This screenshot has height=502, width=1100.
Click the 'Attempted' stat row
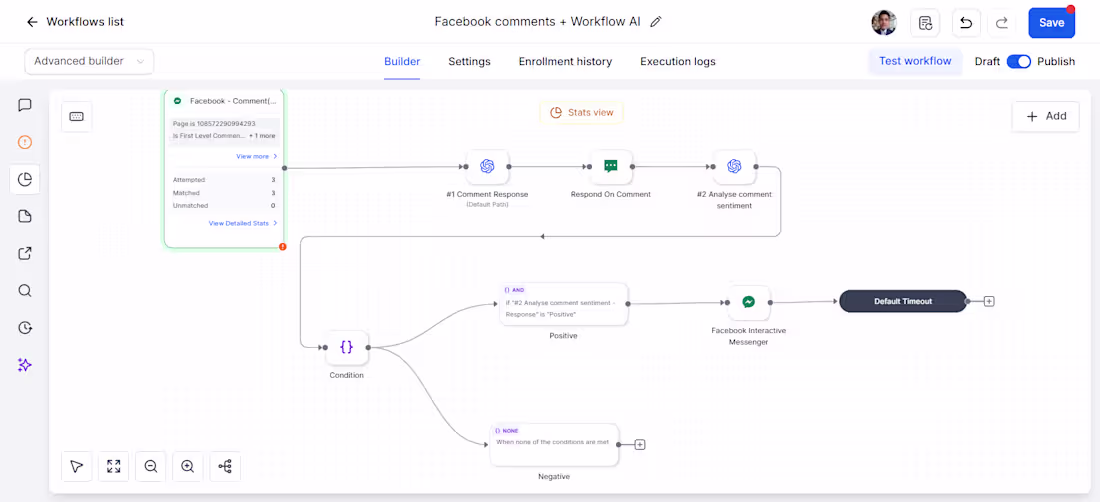click(x=224, y=180)
